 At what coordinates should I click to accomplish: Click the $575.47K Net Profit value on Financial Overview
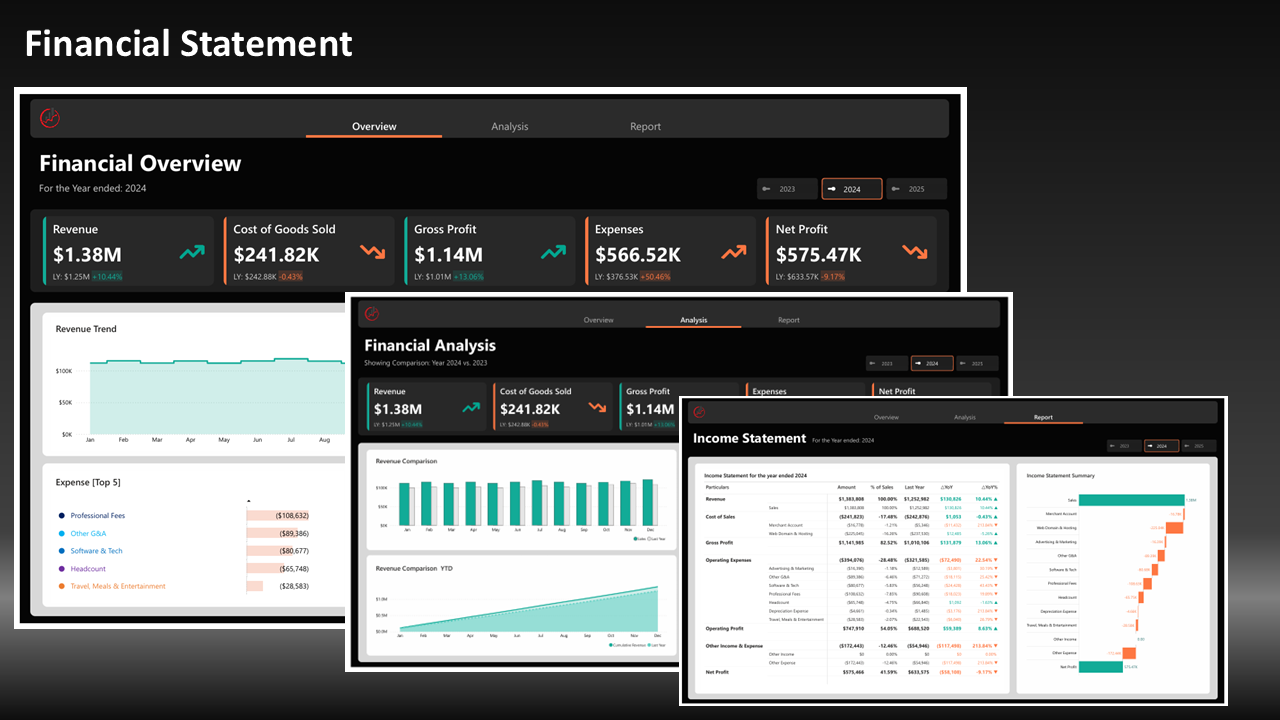(x=819, y=255)
